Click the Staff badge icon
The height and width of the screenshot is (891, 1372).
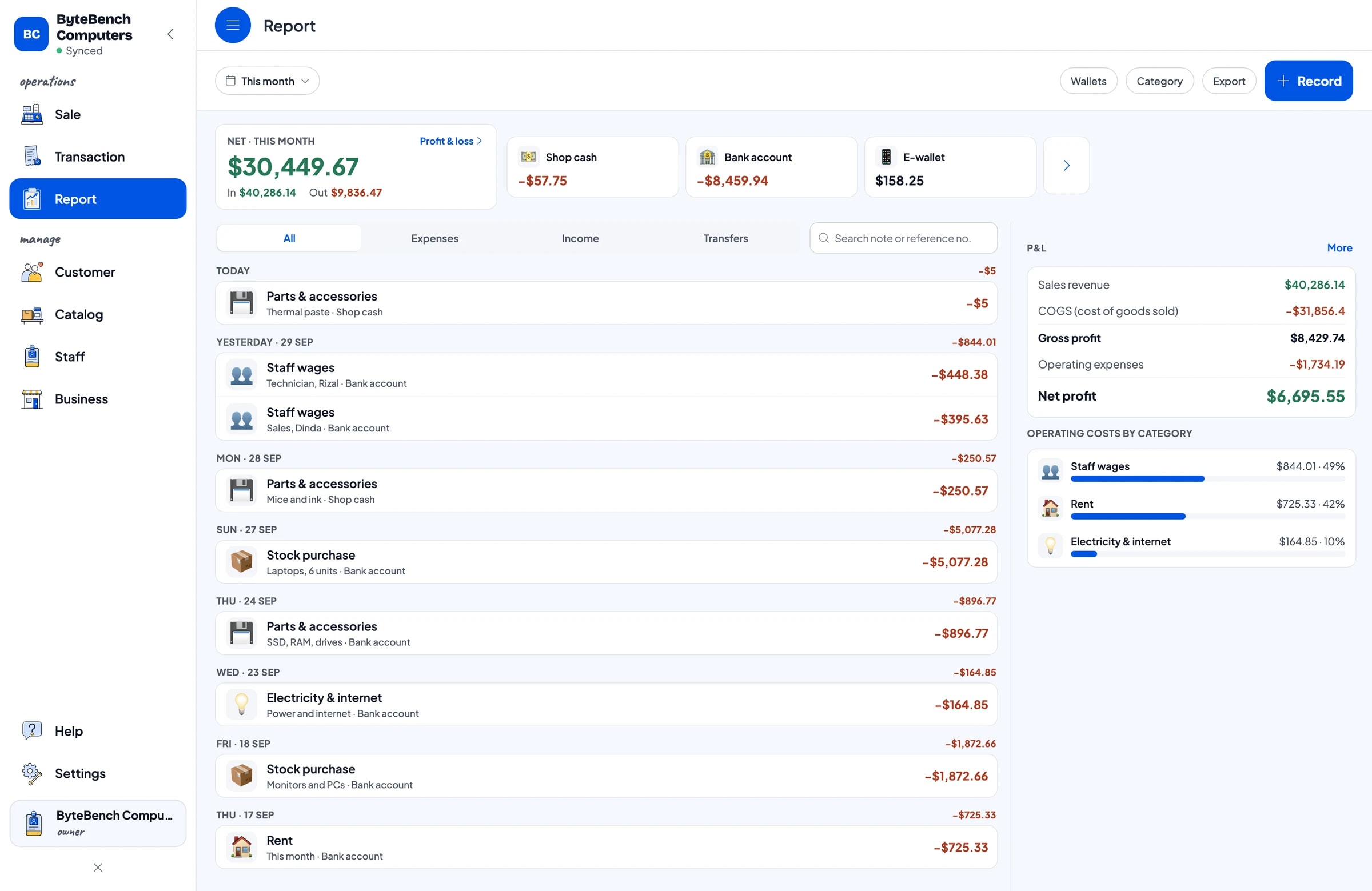[x=31, y=357]
